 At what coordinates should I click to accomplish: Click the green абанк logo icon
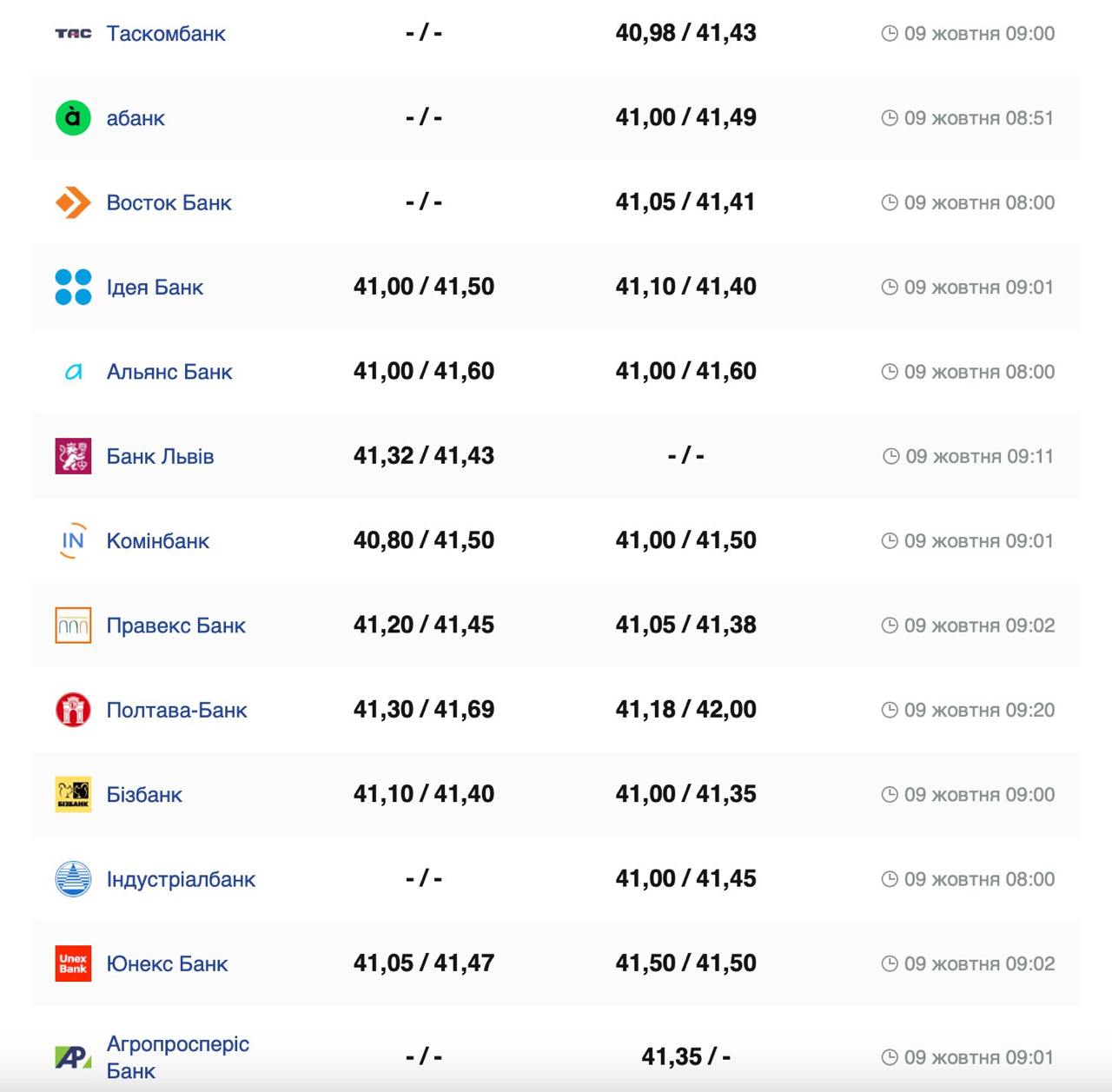pos(73,118)
